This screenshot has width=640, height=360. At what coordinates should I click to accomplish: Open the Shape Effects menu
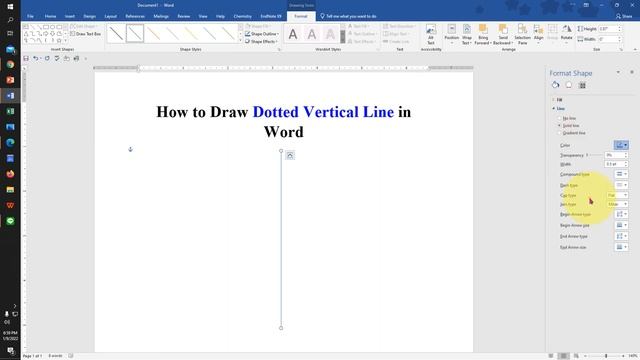point(261,41)
